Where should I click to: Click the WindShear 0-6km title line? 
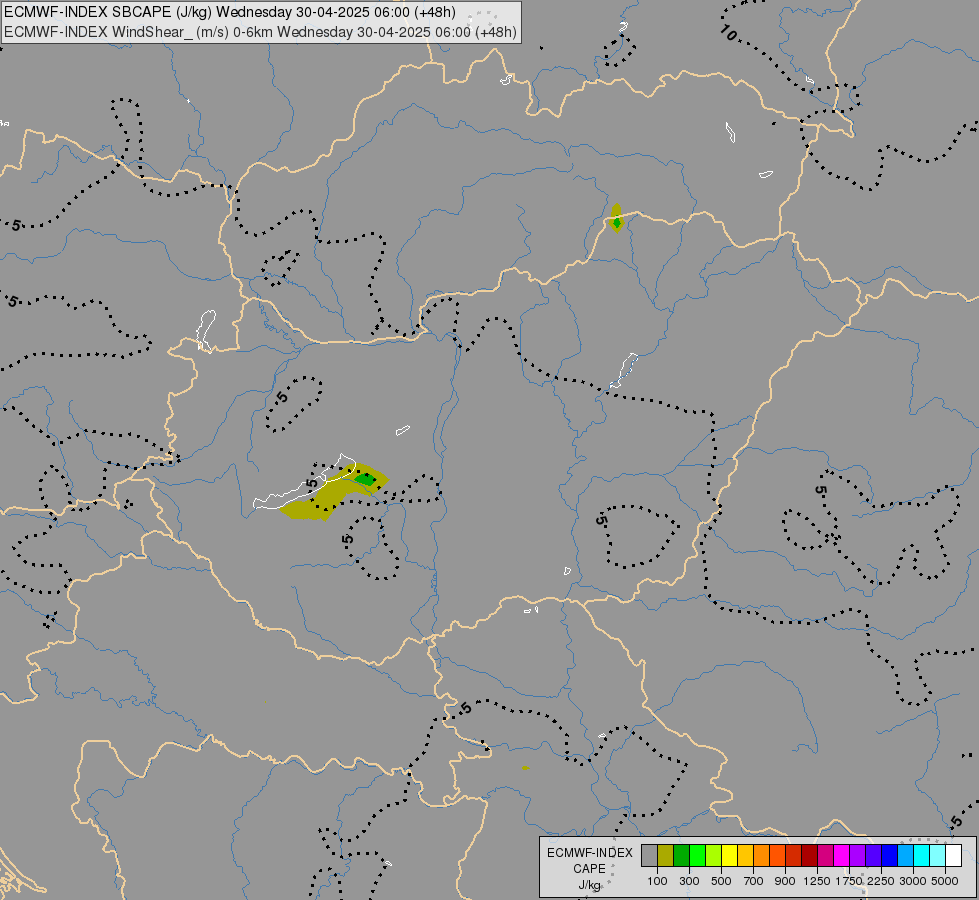[260, 32]
